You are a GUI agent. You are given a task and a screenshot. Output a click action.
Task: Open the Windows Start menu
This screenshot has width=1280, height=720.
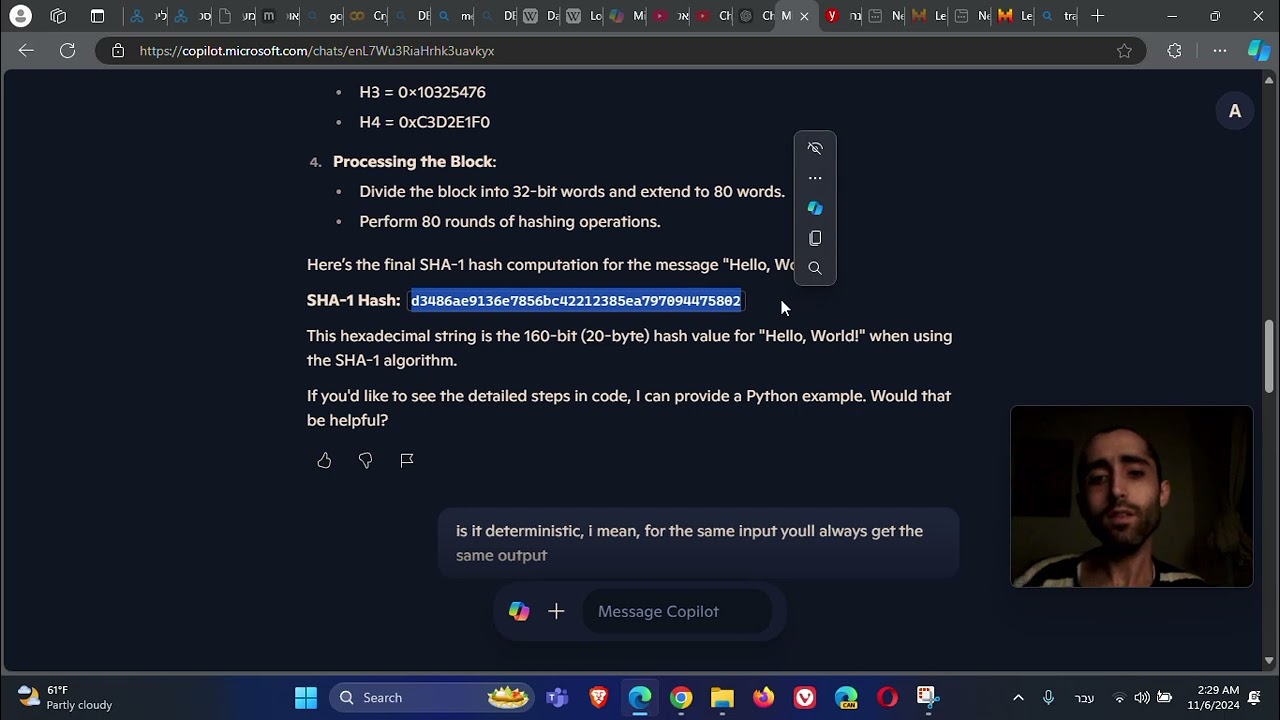(306, 698)
